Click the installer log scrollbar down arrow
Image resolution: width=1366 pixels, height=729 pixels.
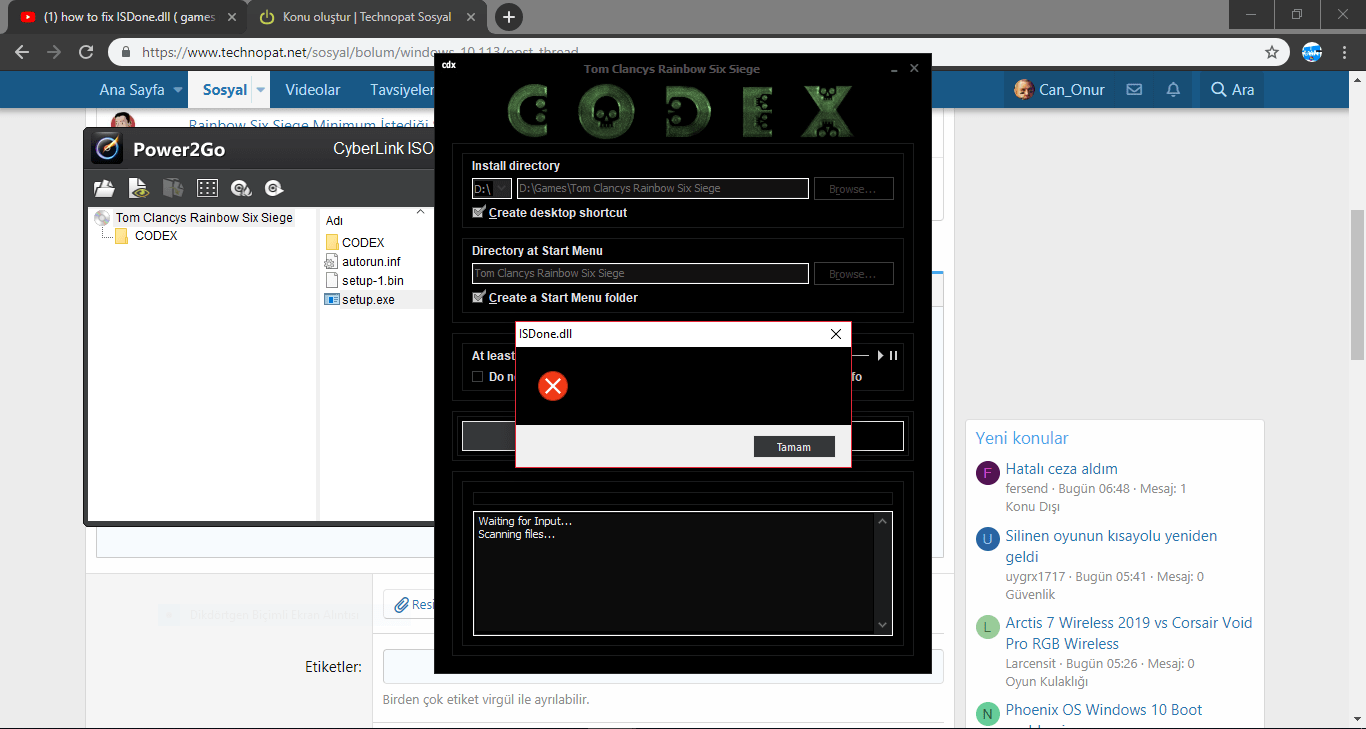[x=882, y=625]
